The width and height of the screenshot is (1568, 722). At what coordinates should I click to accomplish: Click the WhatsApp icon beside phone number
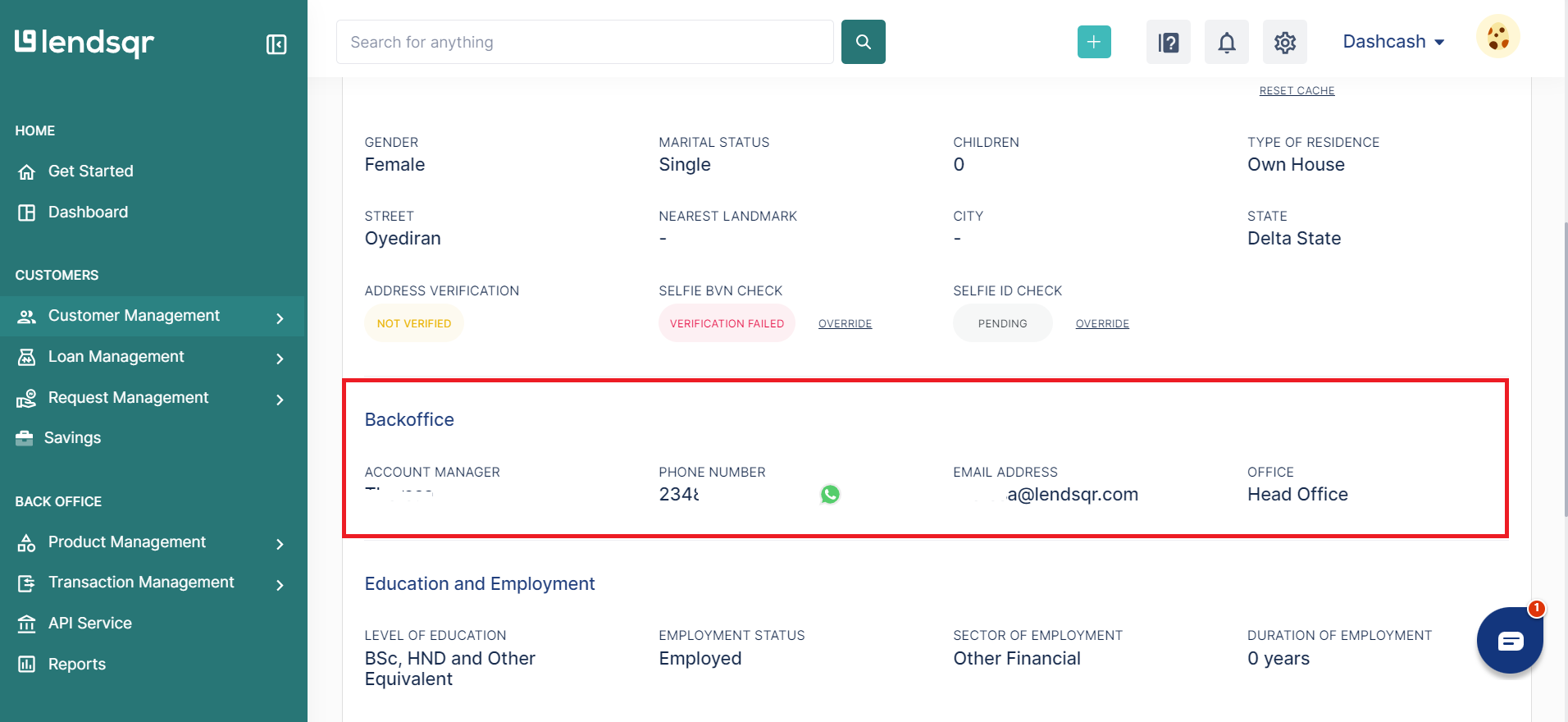coord(830,494)
